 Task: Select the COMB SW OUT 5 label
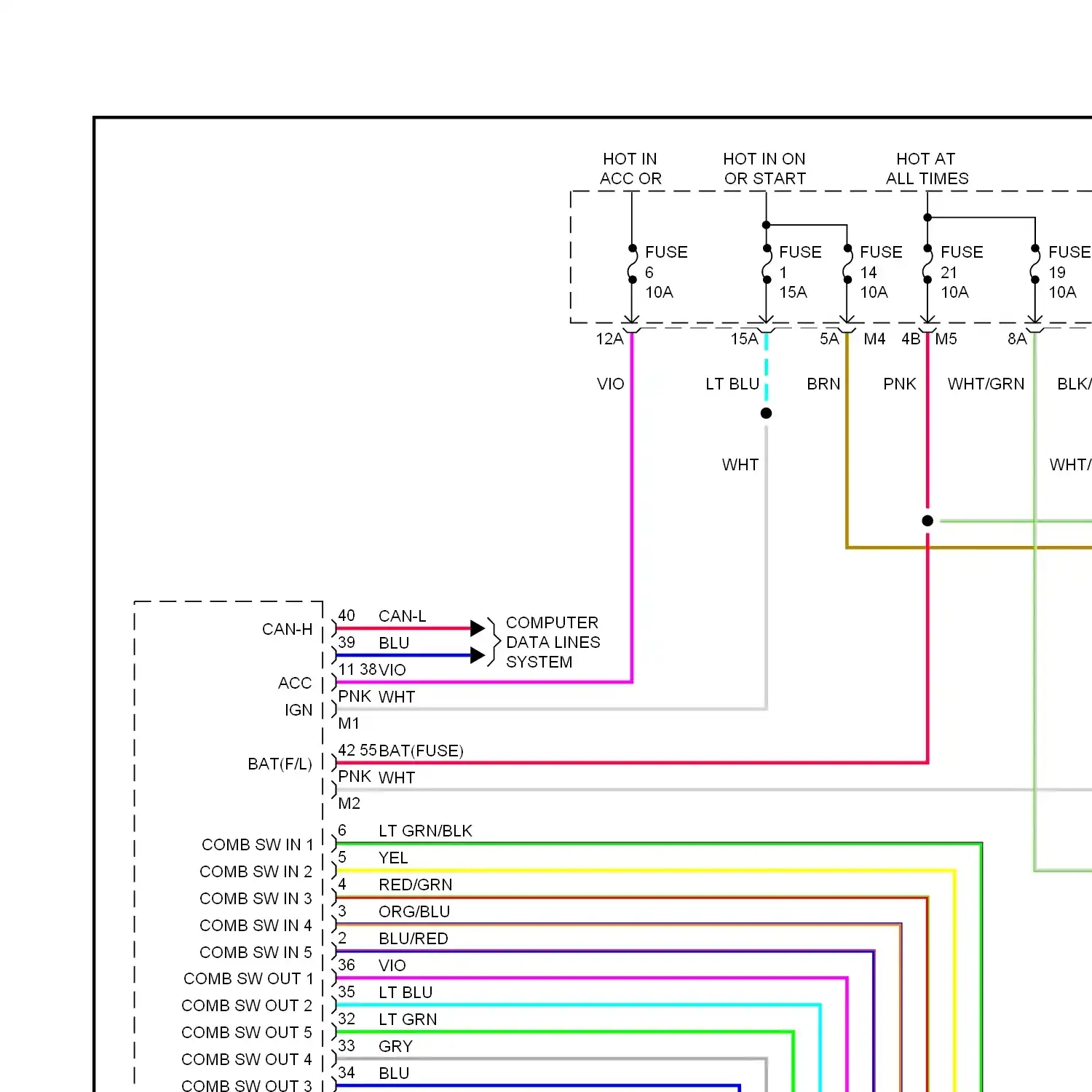click(x=247, y=1033)
